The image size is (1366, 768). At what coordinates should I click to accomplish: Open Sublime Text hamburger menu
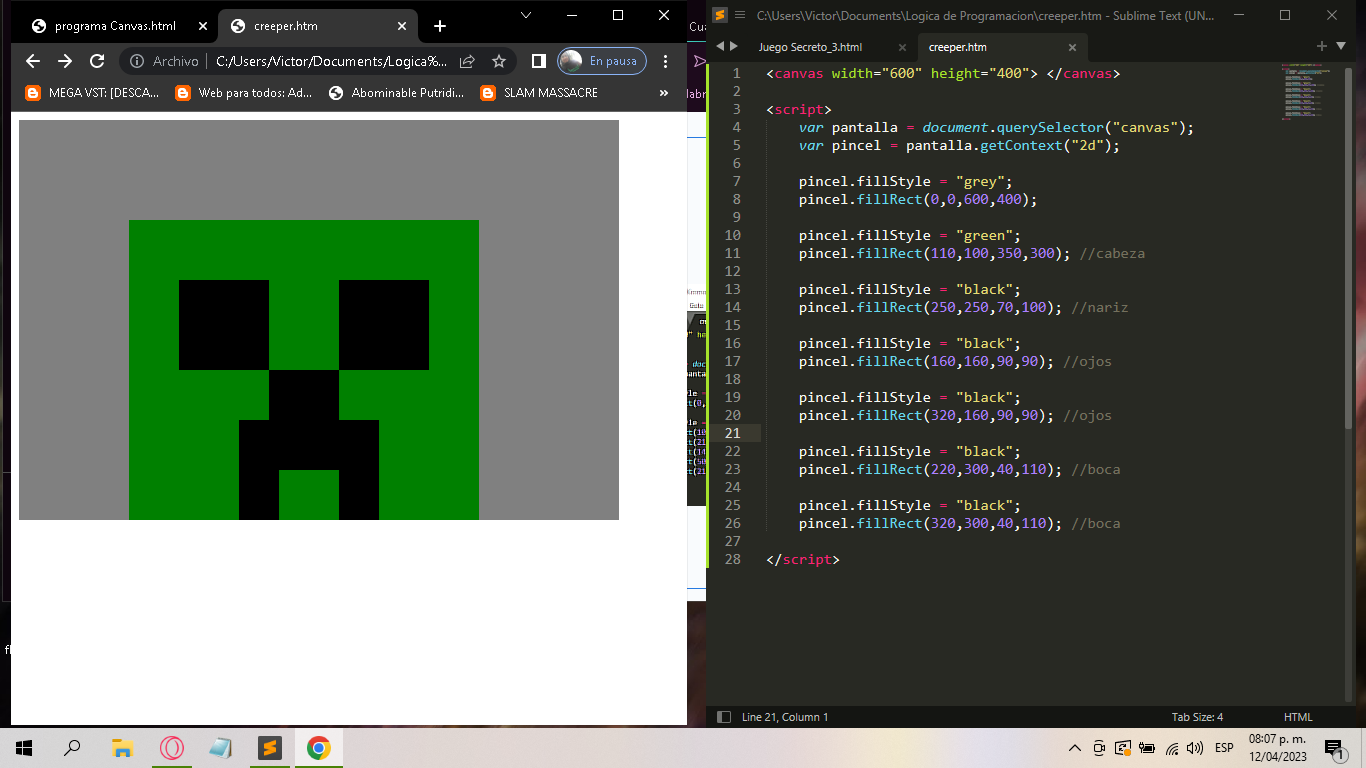(740, 15)
